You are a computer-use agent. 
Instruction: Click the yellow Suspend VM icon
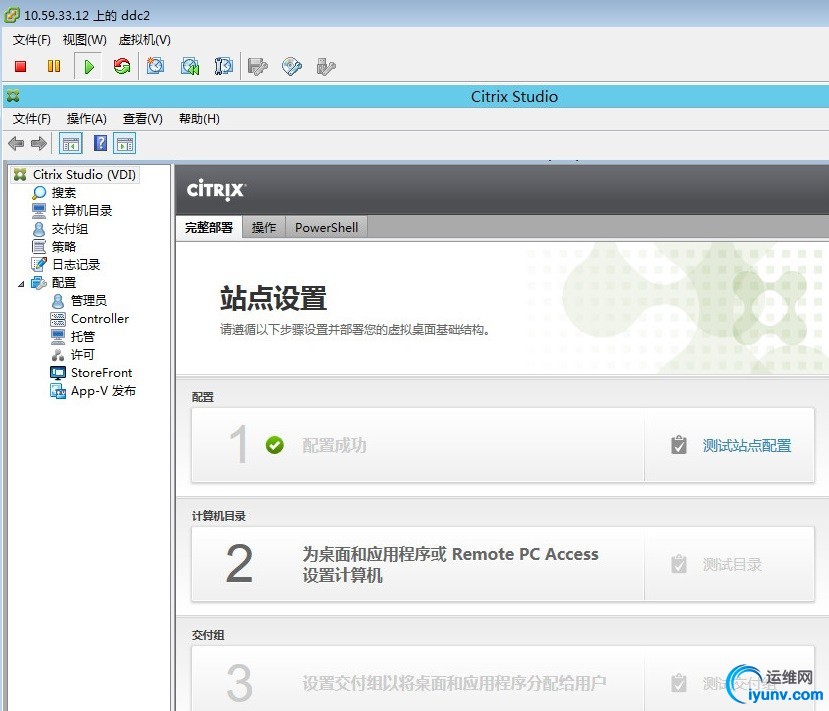tap(54, 67)
